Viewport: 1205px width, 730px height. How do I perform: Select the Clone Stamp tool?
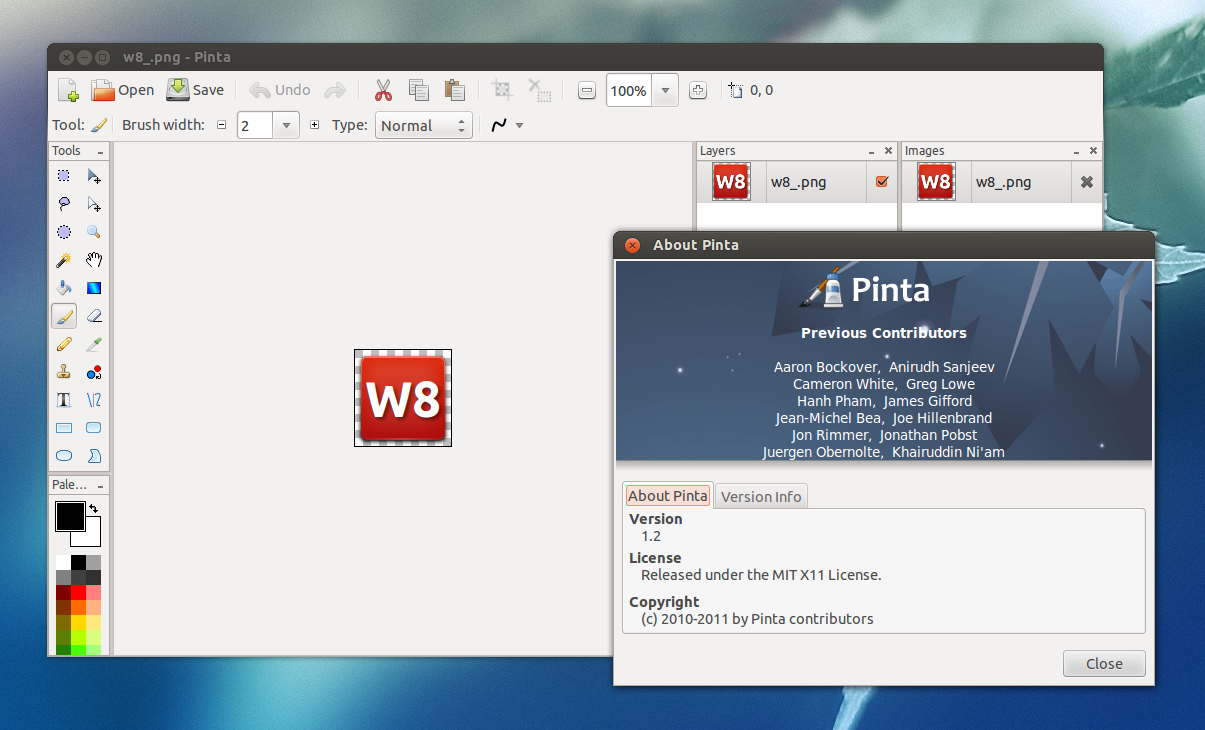[x=64, y=371]
